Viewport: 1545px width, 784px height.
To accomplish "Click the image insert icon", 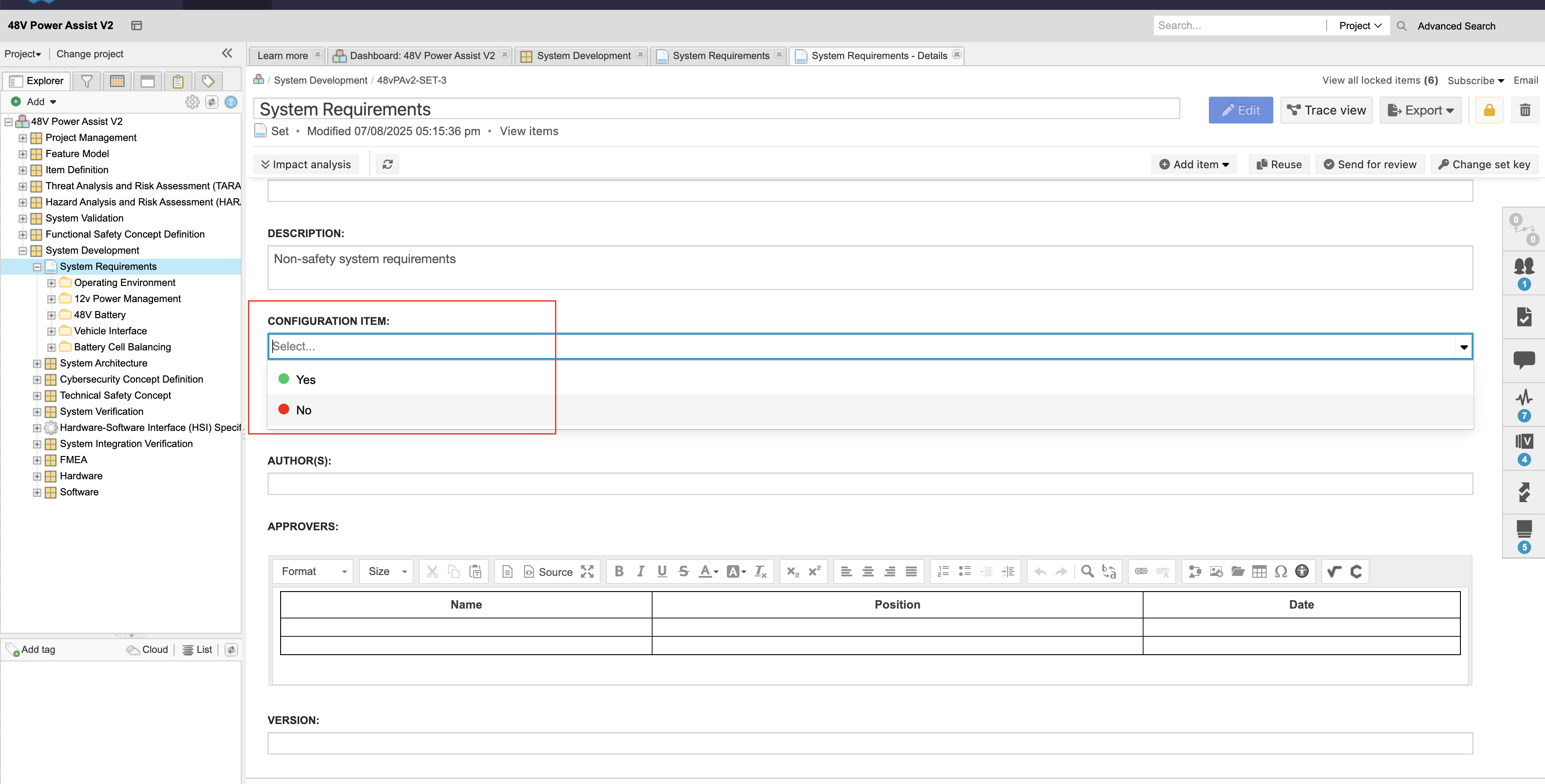I will [1216, 571].
